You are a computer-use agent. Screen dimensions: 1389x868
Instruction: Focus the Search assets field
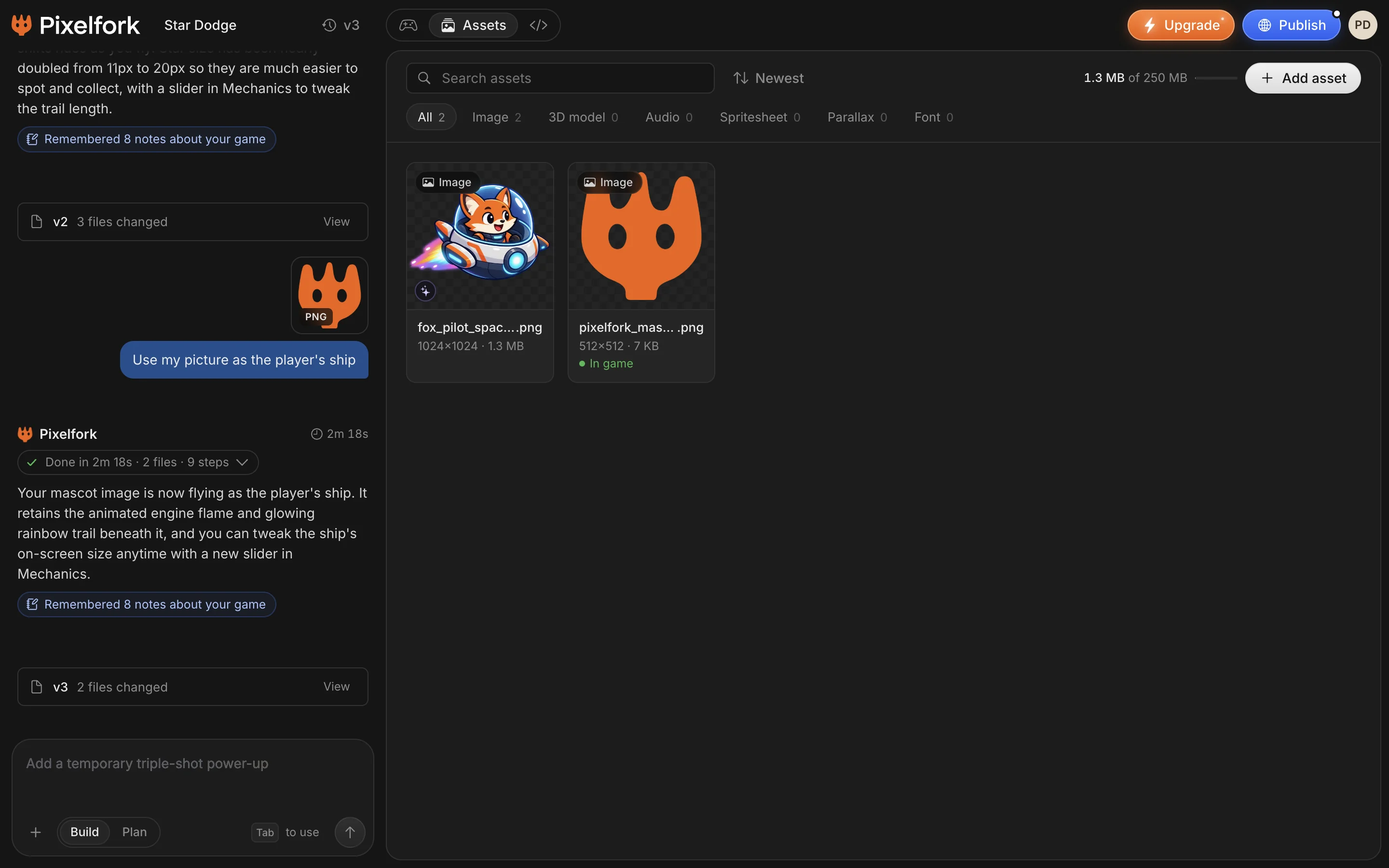pos(560,78)
